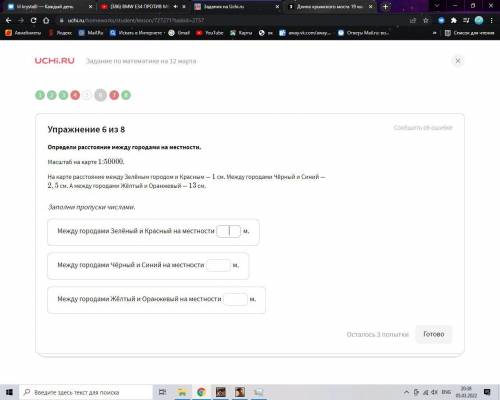Open a new browser tab
The image size is (500, 400).
click(x=385, y=6)
